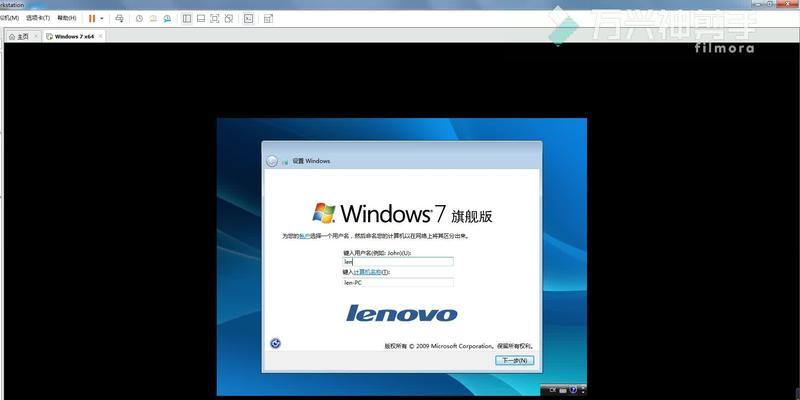This screenshot has width=800, height=400.
Task: Switch to the 主页 tab
Action: [x=22, y=36]
